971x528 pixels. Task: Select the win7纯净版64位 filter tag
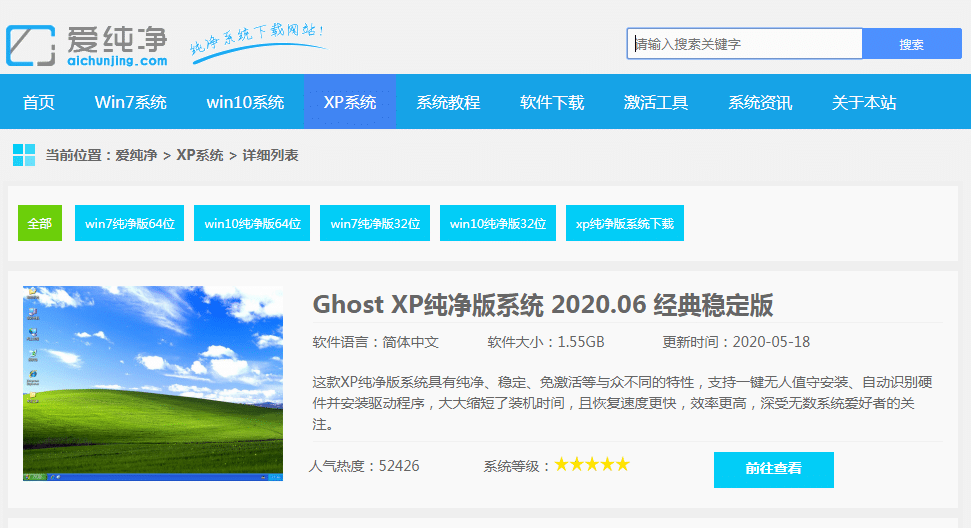pos(130,223)
